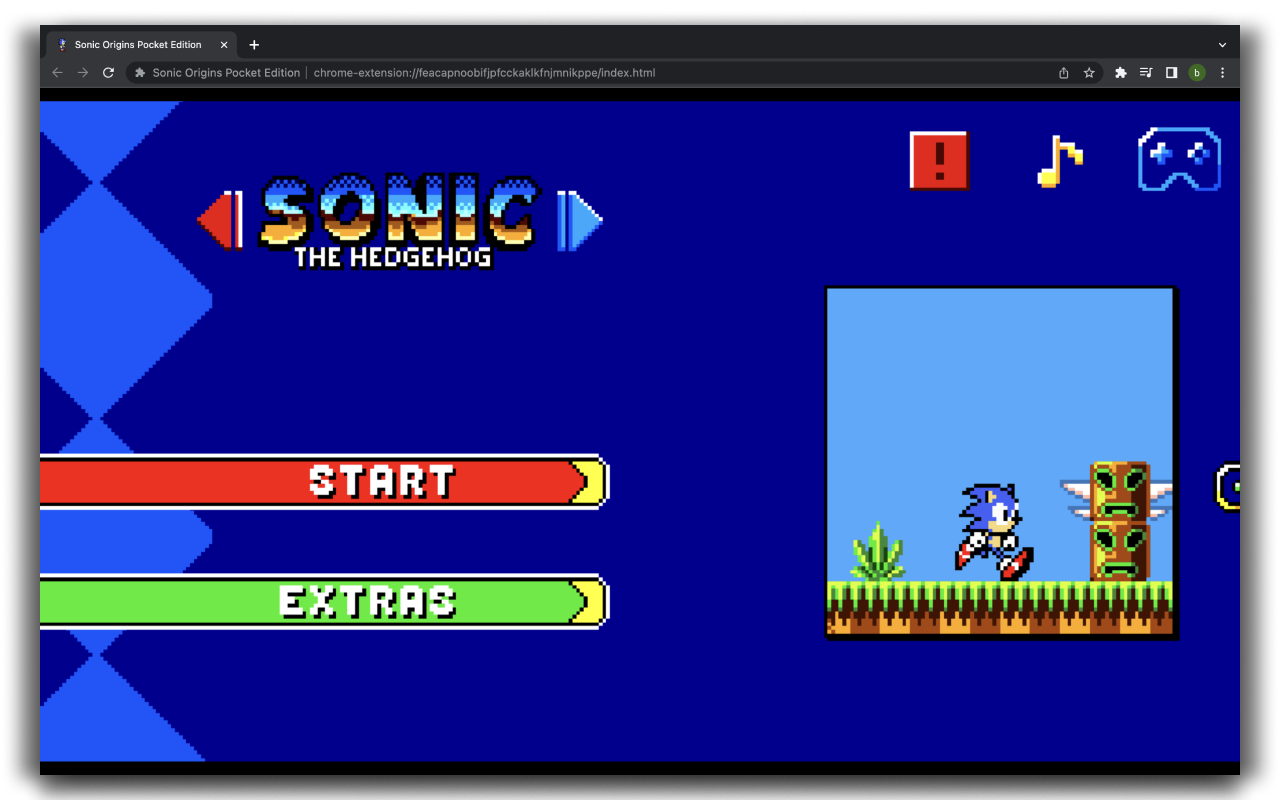Close the Sonic Origins Pocket Edition tab
The height and width of the screenshot is (800, 1280).
(x=224, y=45)
